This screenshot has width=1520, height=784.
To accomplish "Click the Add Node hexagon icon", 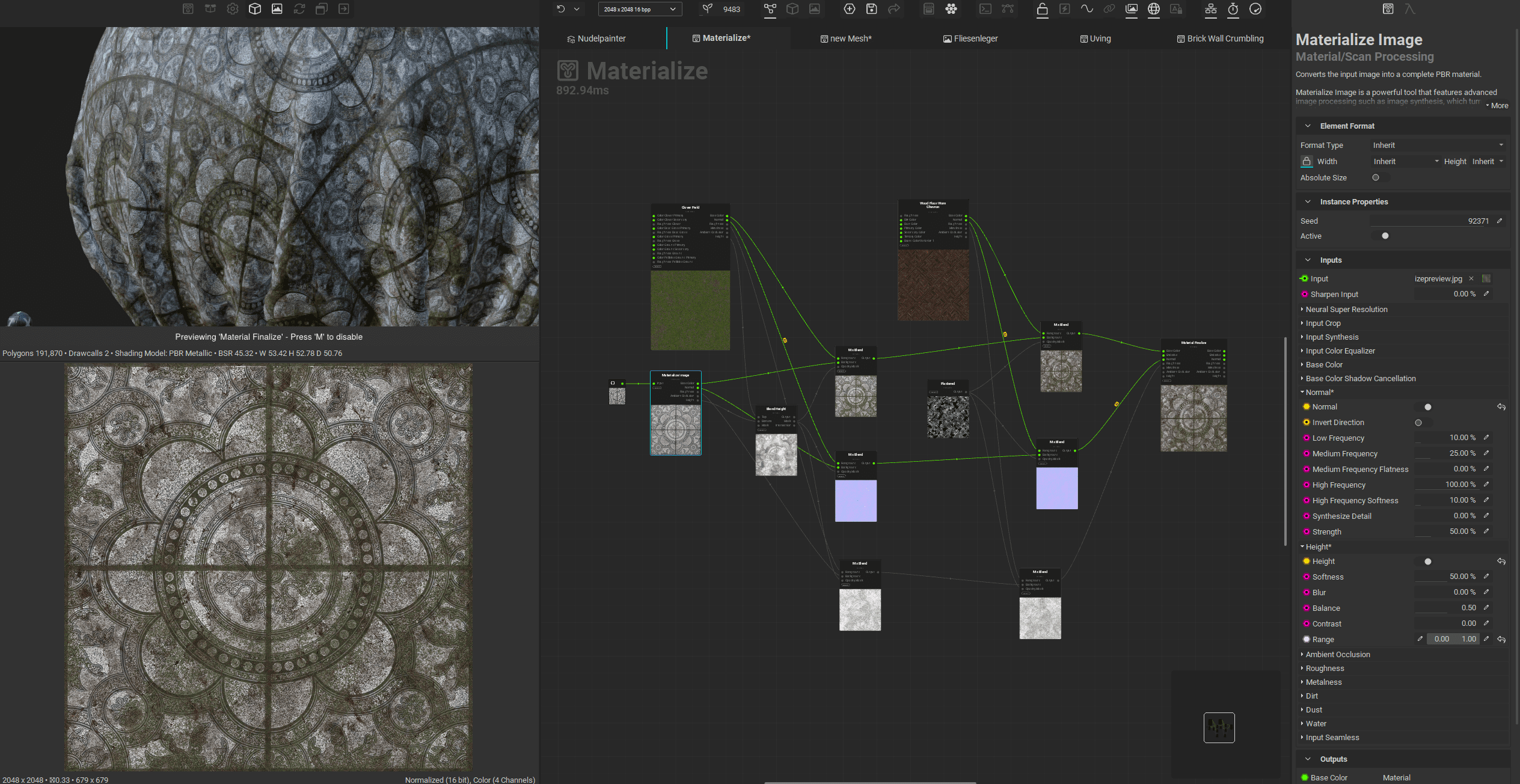I will (849, 9).
